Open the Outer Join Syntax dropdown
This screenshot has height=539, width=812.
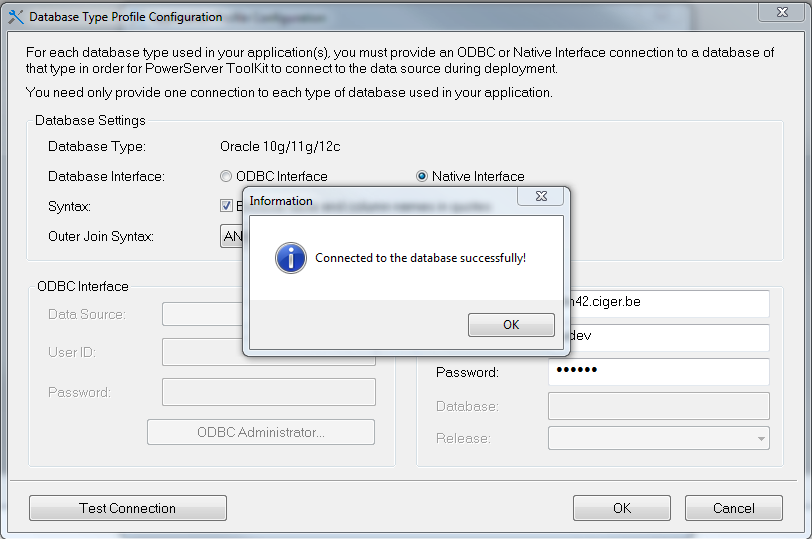click(231, 236)
